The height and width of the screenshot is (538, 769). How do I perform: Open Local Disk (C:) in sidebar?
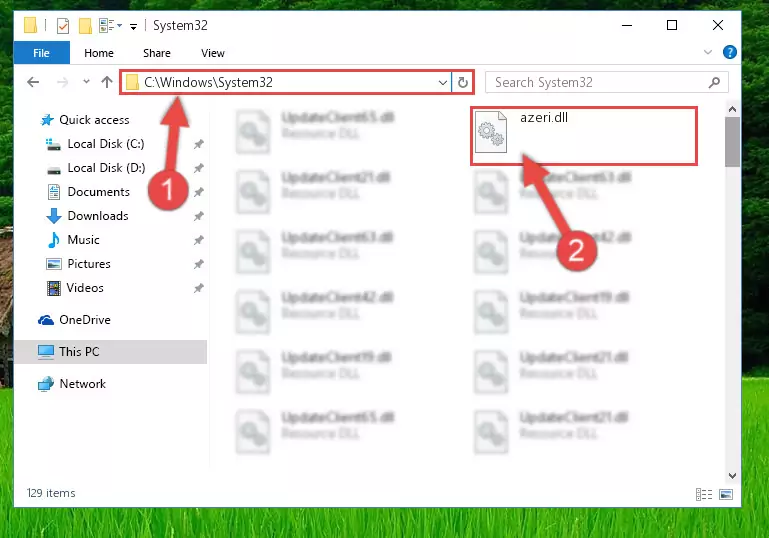(106, 144)
